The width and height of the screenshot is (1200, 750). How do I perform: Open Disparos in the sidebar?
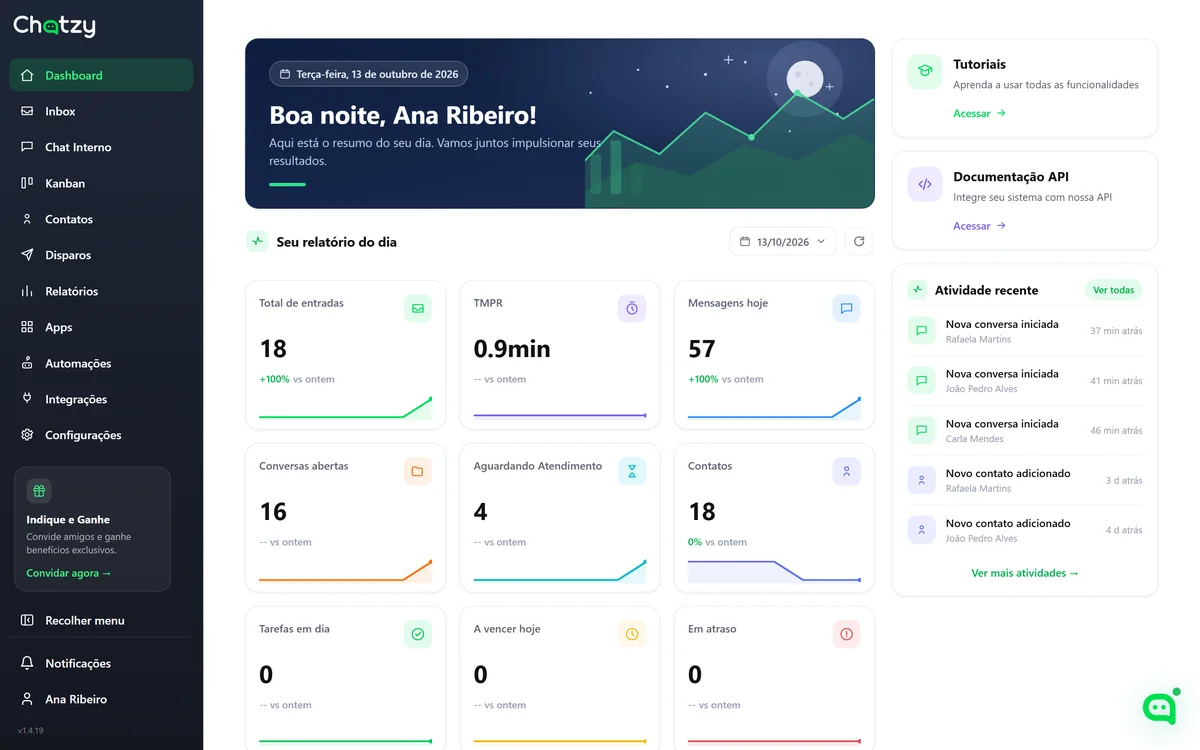click(101, 256)
